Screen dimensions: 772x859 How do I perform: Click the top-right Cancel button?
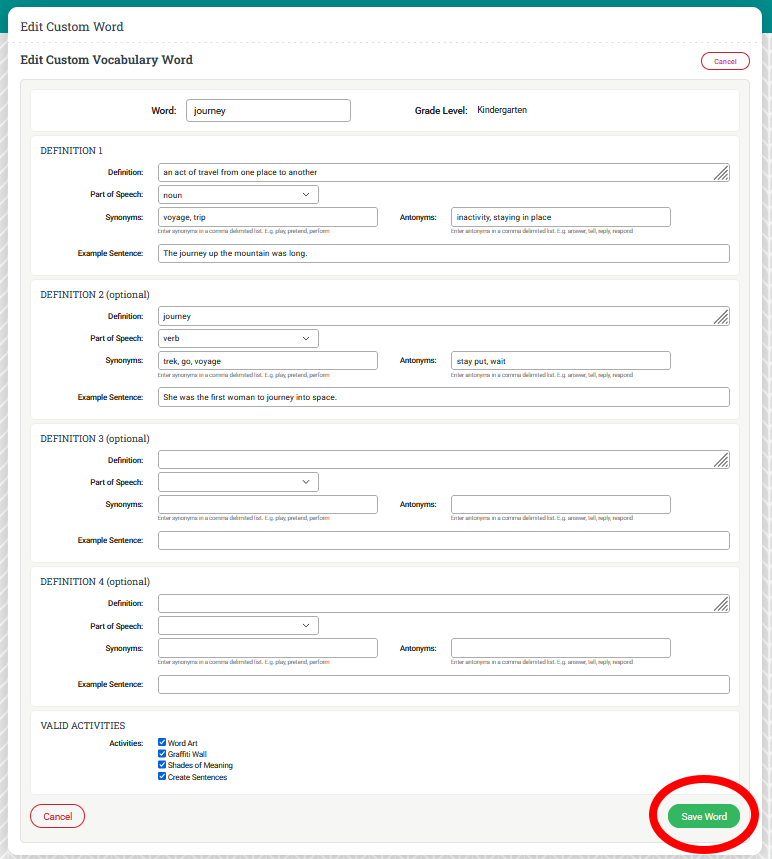(725, 61)
